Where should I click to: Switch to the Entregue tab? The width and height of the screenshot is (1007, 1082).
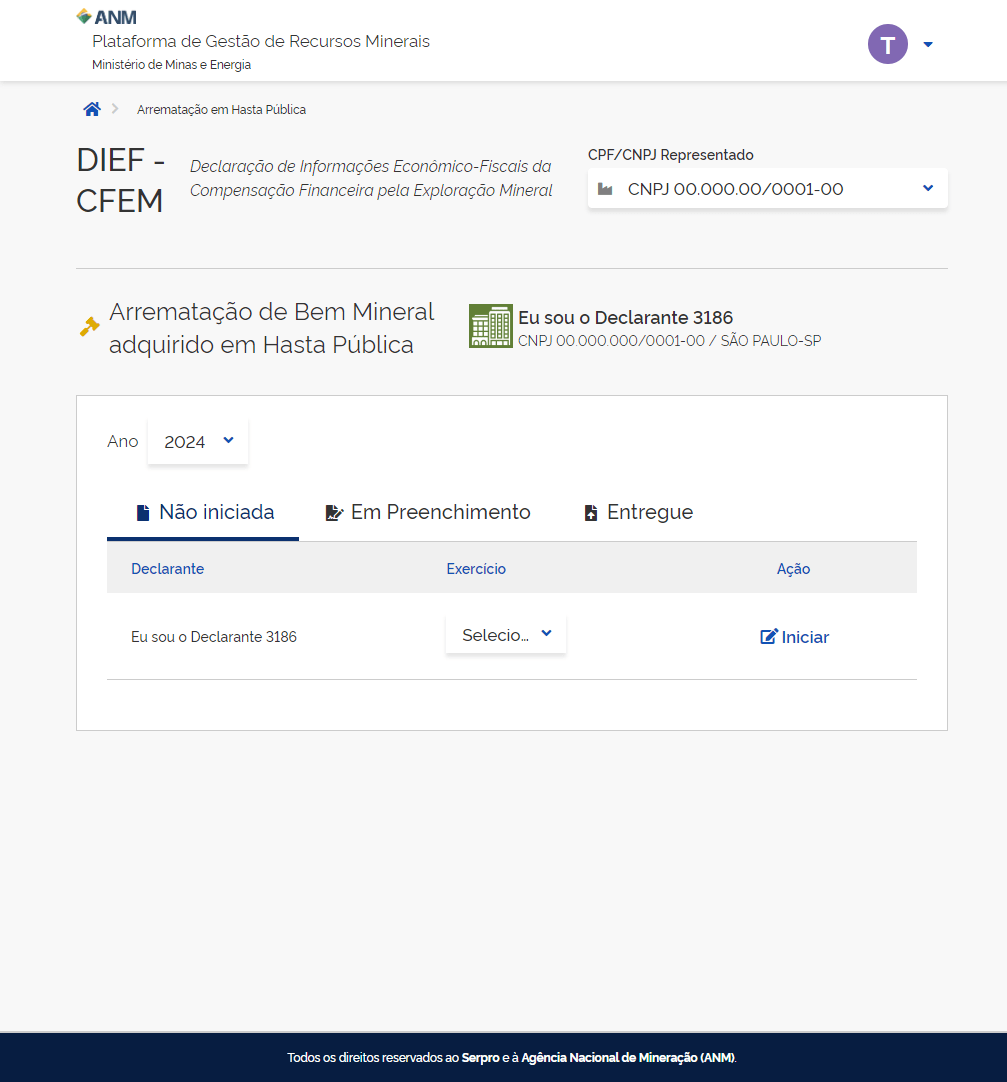pos(638,512)
